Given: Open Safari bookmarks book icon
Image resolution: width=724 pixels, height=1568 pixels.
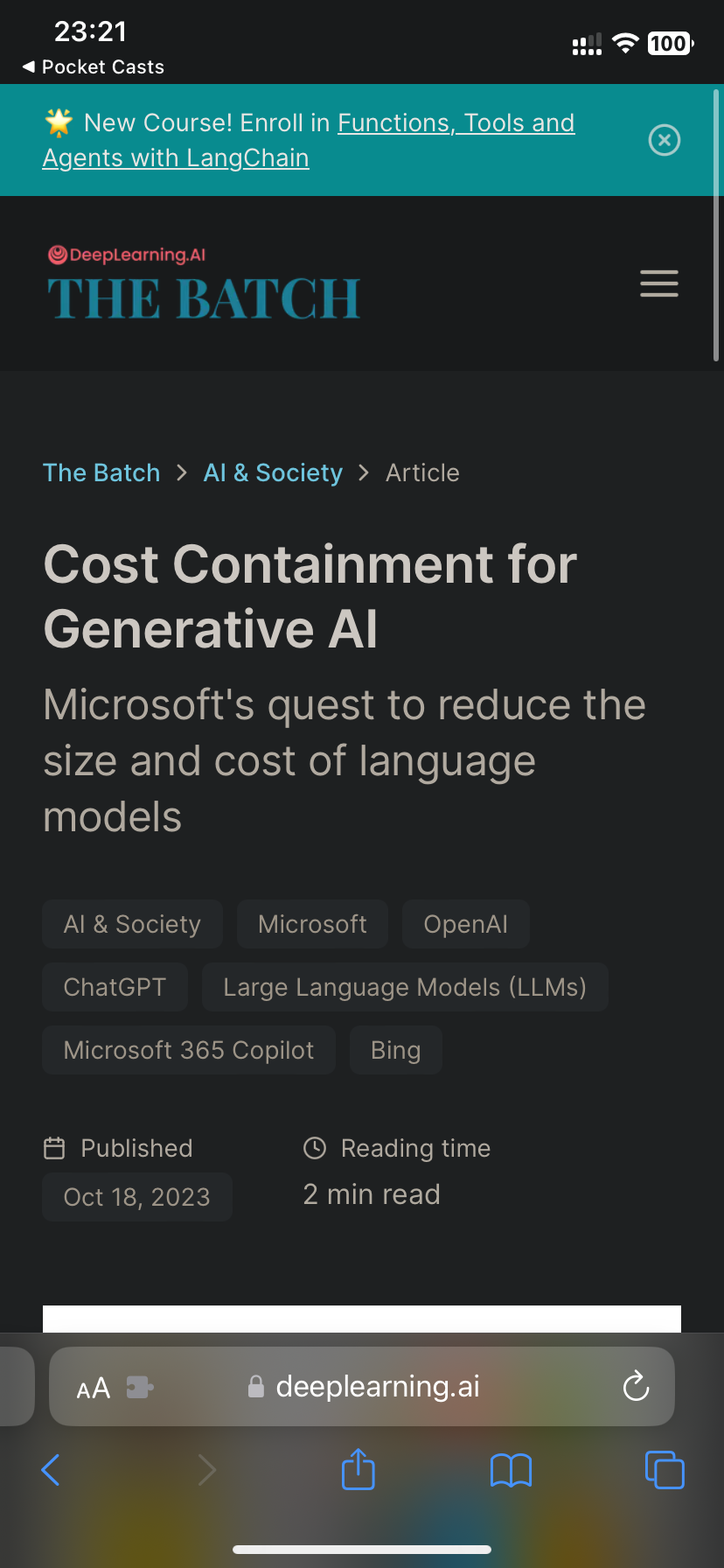Looking at the screenshot, I should pos(512,1470).
